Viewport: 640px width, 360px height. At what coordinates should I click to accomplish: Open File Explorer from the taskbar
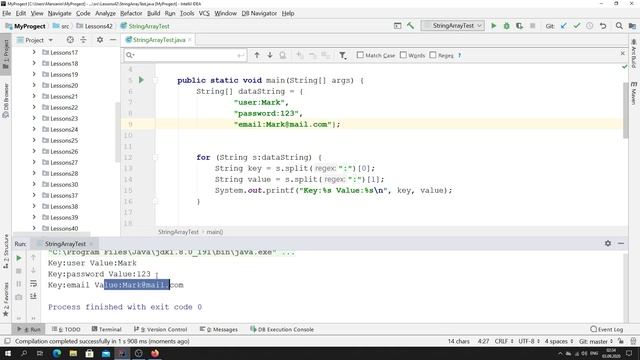click(73, 353)
